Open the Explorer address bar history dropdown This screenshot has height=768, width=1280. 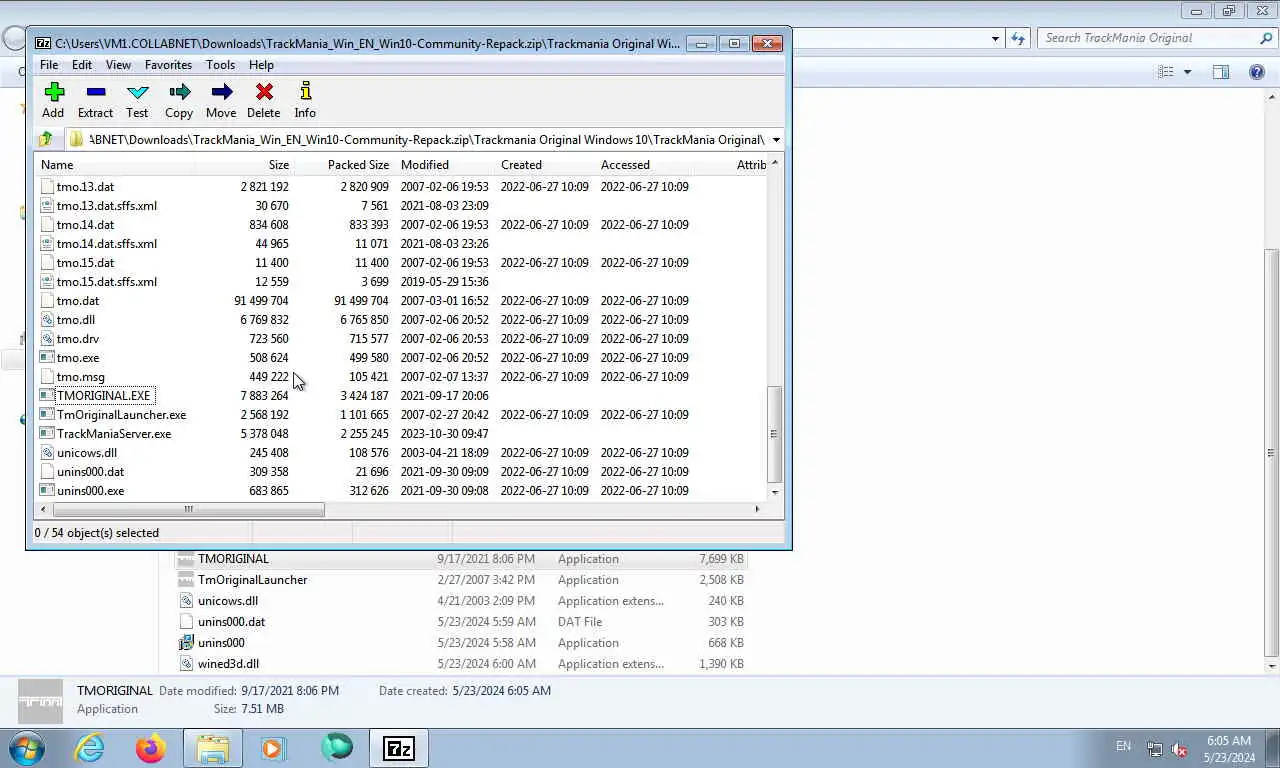click(x=995, y=38)
